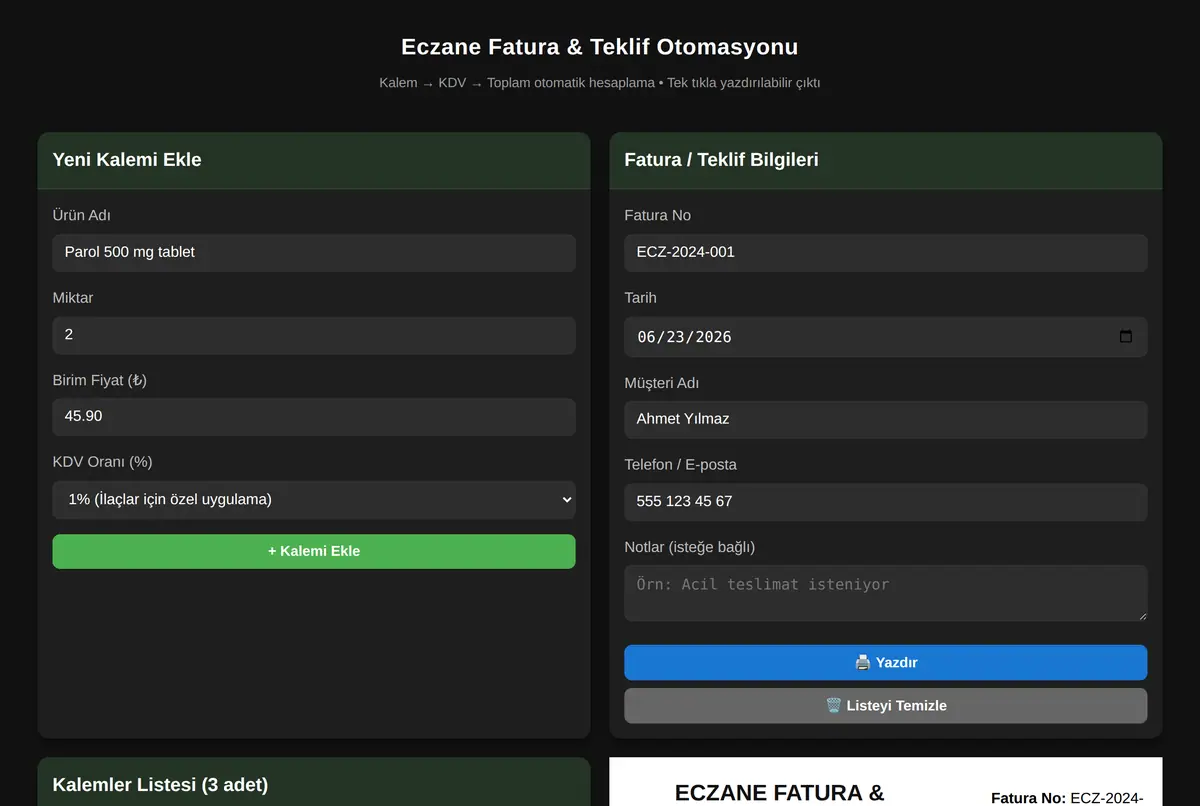Click the Kalemler Listesi (3 adet) heading
Image resolution: width=1200 pixels, height=806 pixels.
[160, 785]
